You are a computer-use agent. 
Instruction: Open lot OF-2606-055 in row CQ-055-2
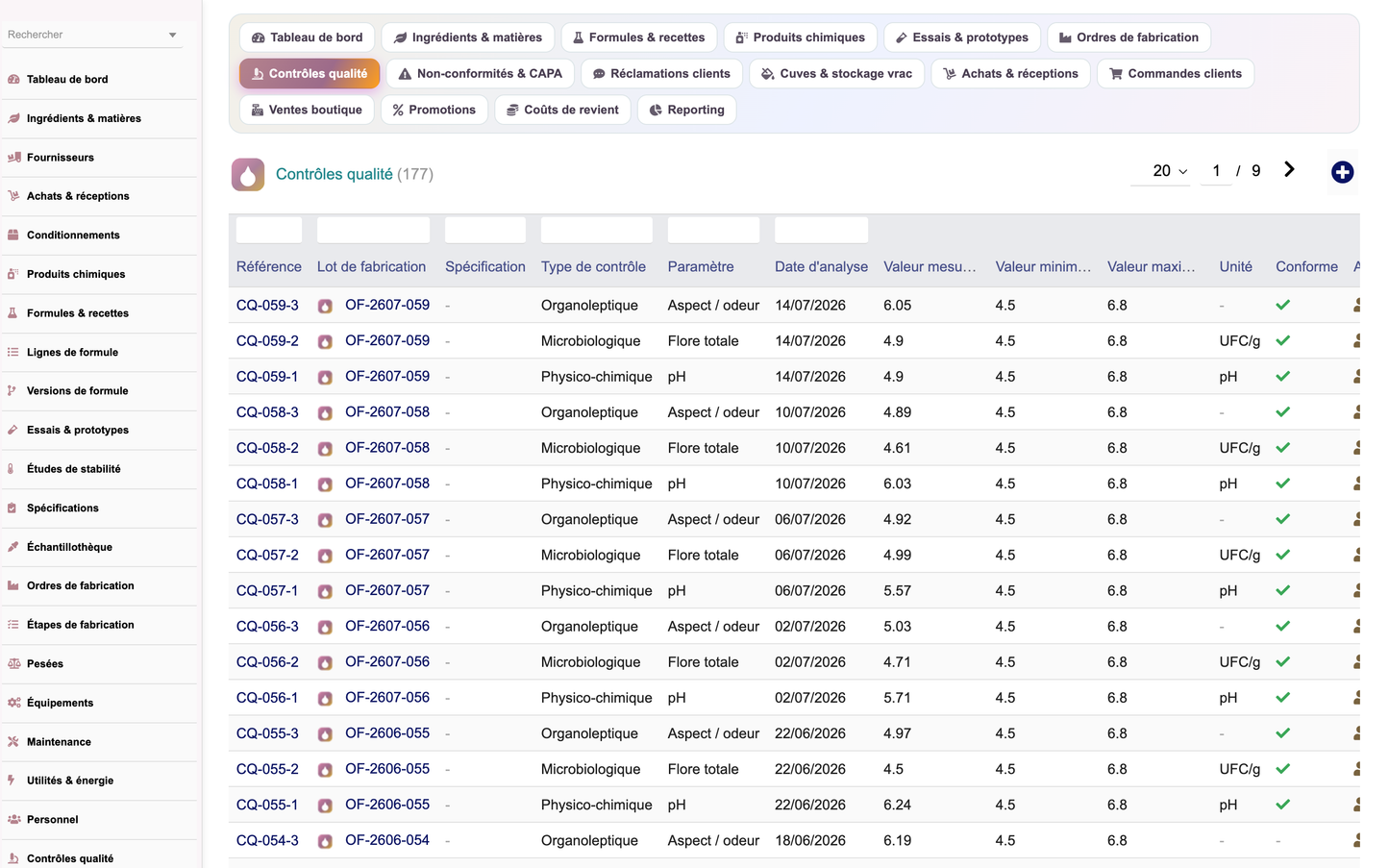[387, 769]
